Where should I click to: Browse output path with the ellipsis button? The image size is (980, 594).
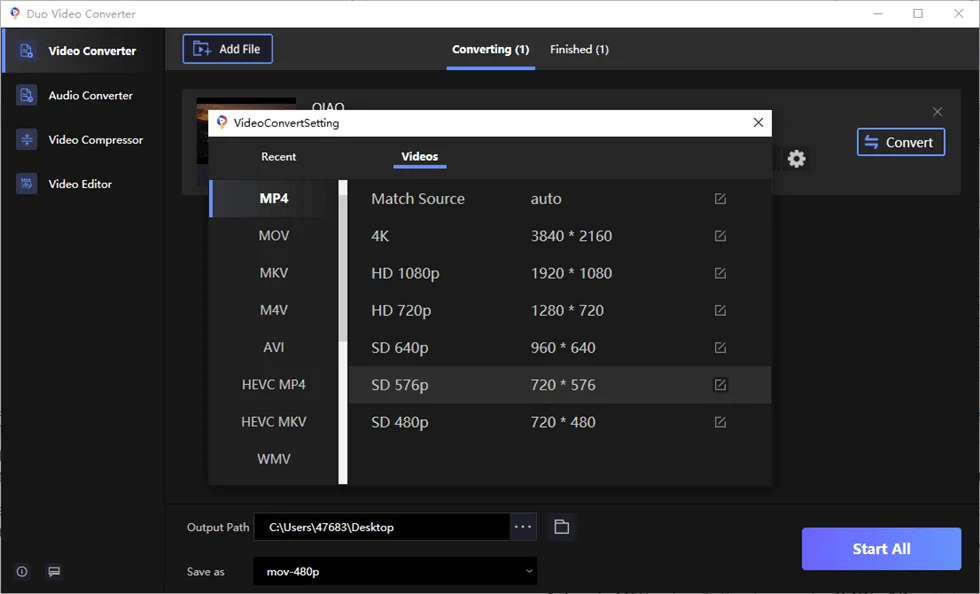[522, 527]
